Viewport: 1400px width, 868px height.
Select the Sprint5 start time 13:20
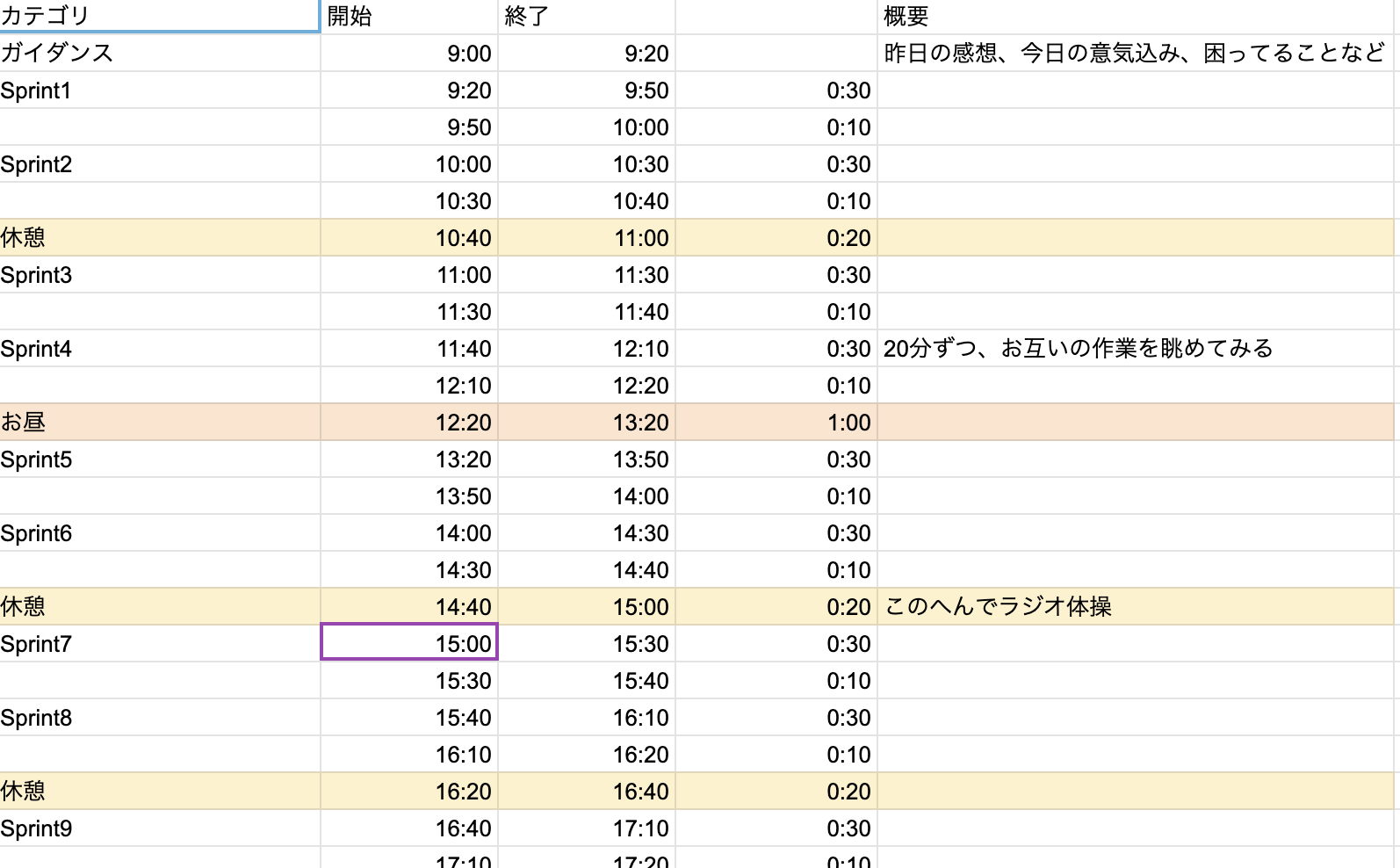pyautogui.click(x=409, y=459)
